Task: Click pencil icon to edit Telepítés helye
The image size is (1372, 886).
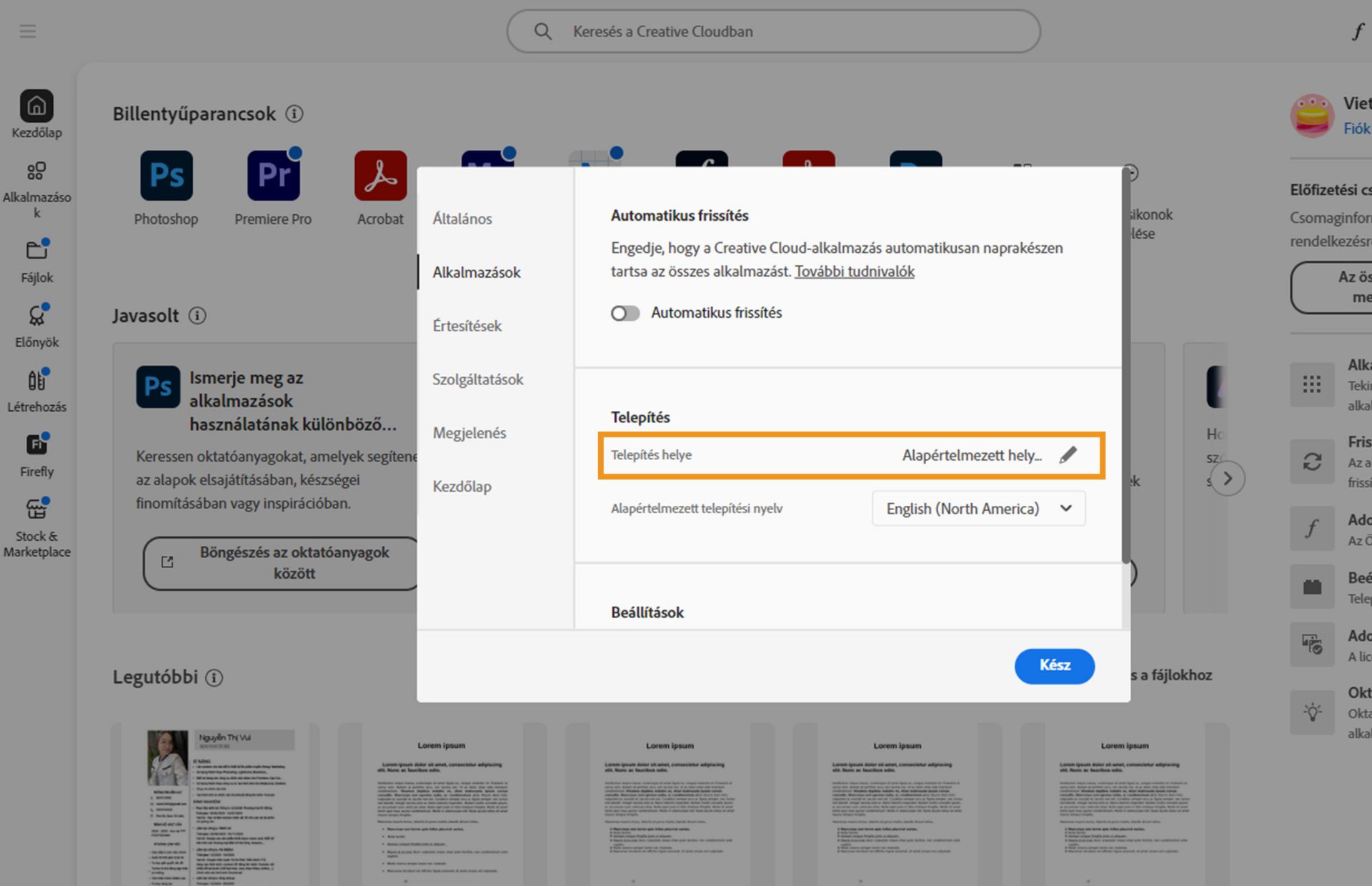Action: pyautogui.click(x=1068, y=455)
